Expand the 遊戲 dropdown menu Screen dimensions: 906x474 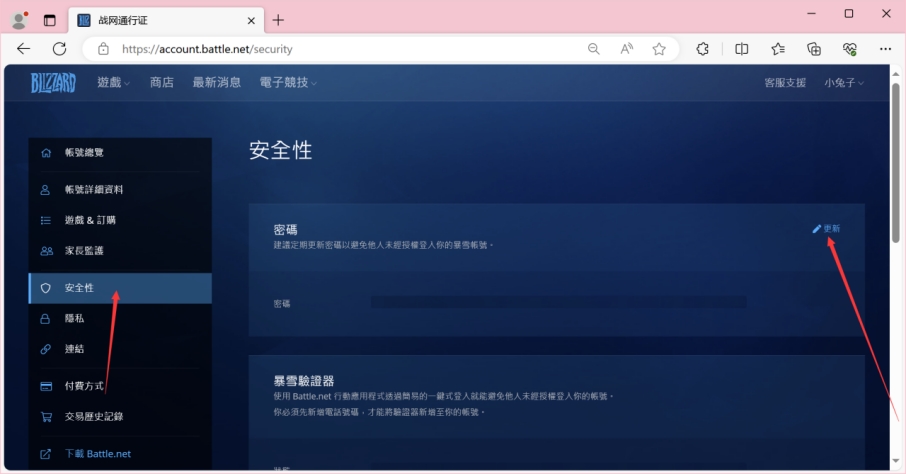113,83
